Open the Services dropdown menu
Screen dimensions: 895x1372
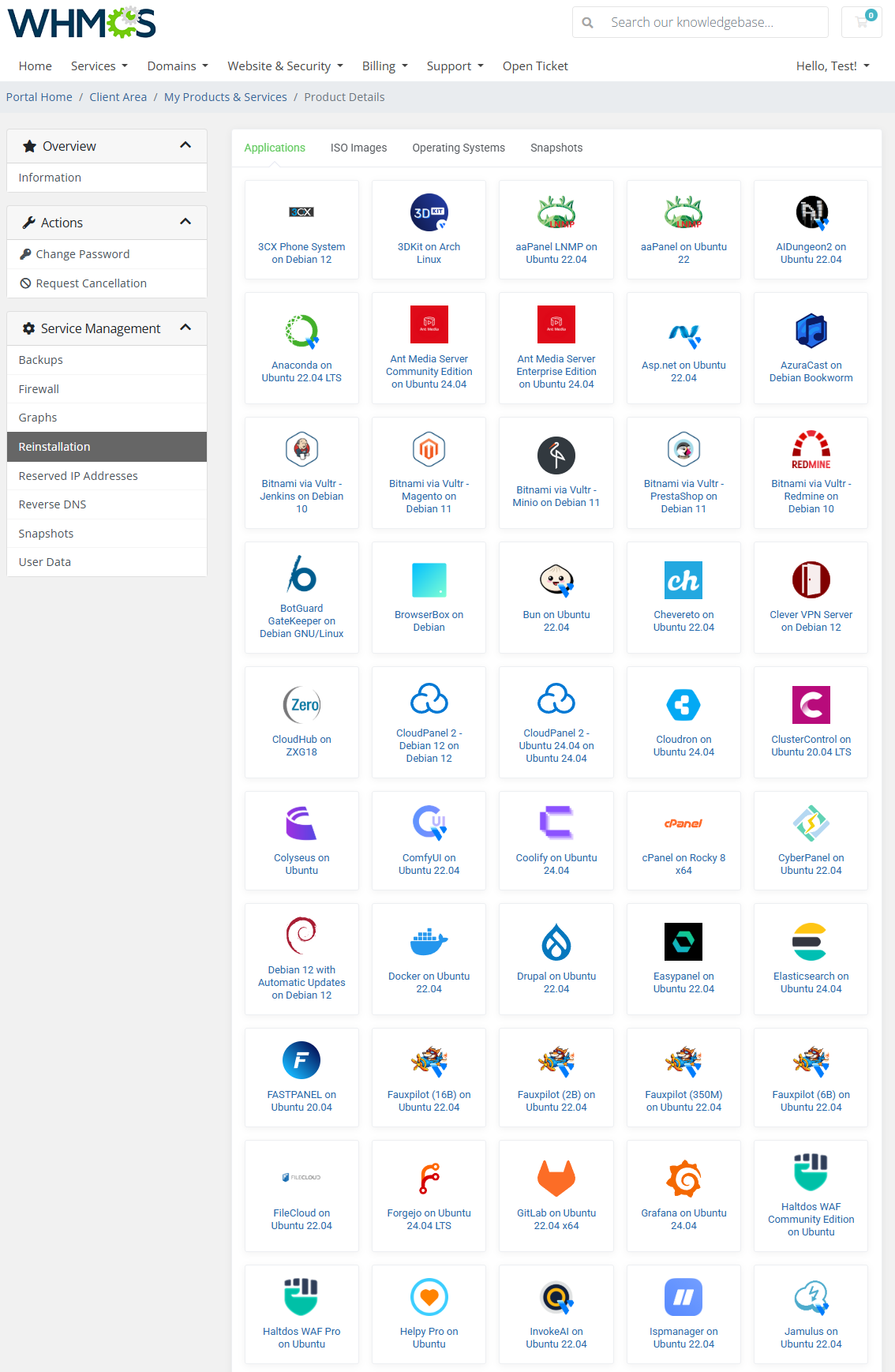coord(99,66)
